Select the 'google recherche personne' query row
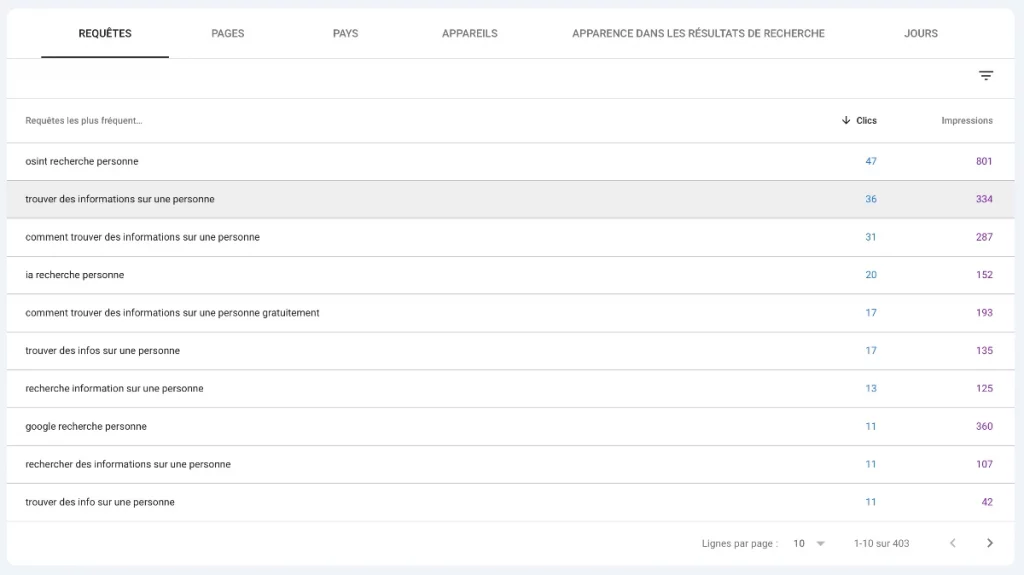This screenshot has width=1024, height=575. (86, 427)
